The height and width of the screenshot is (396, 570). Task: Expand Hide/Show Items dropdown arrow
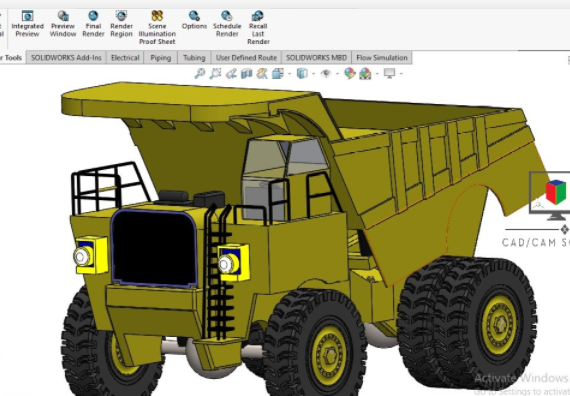click(x=338, y=74)
